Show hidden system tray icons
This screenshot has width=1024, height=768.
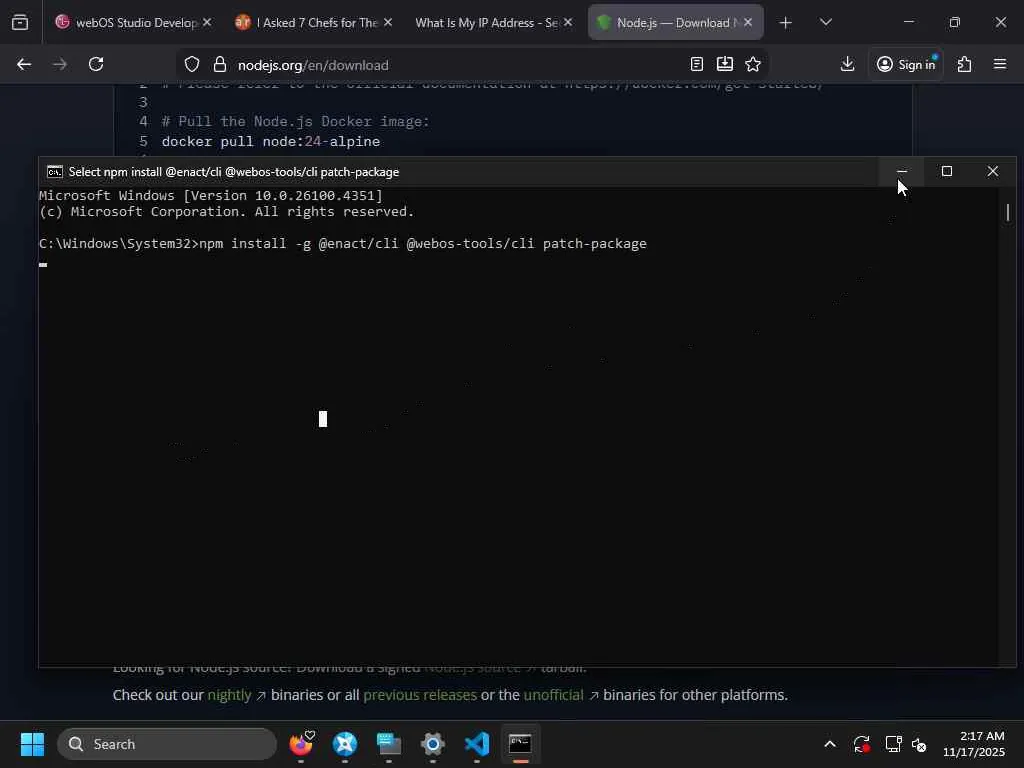point(830,744)
